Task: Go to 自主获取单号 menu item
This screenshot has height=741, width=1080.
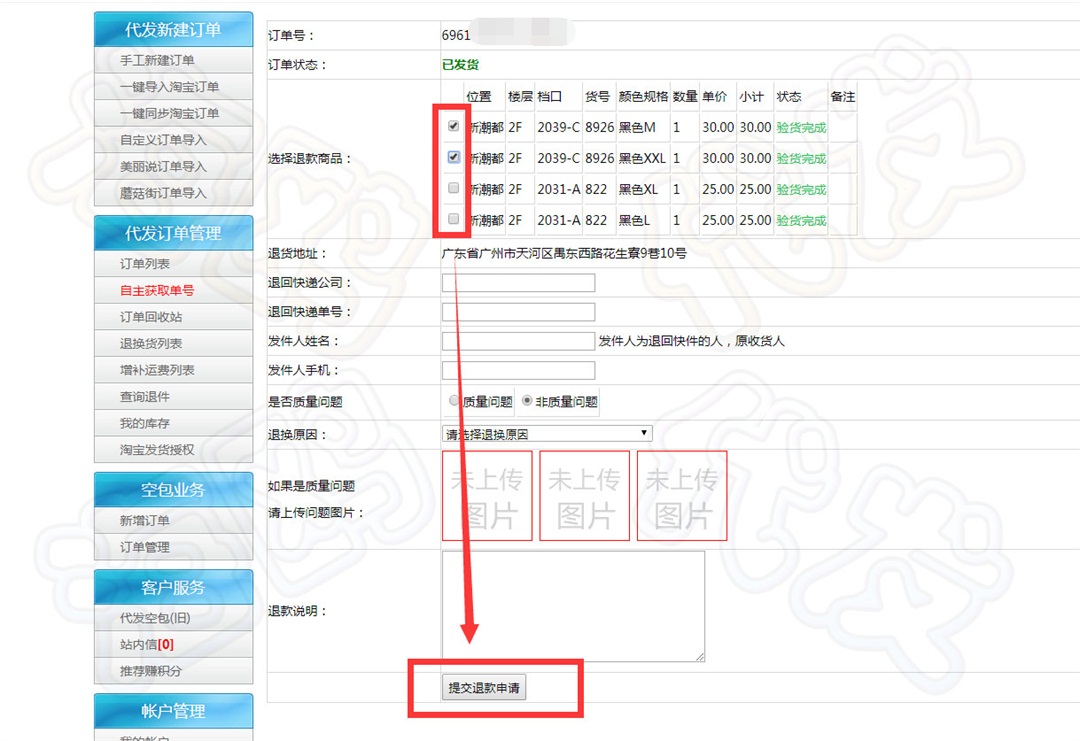Action: [x=157, y=291]
